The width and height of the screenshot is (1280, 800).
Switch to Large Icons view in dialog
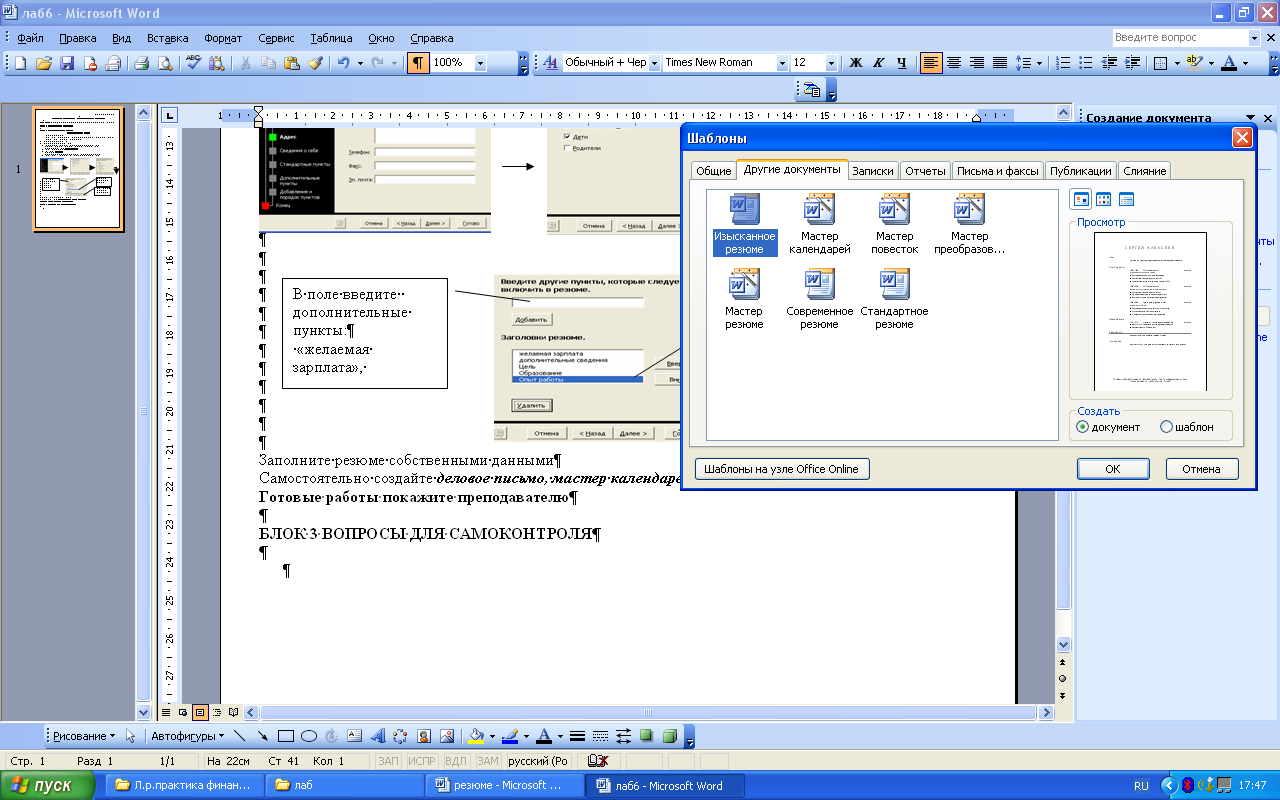pyautogui.click(x=1080, y=199)
